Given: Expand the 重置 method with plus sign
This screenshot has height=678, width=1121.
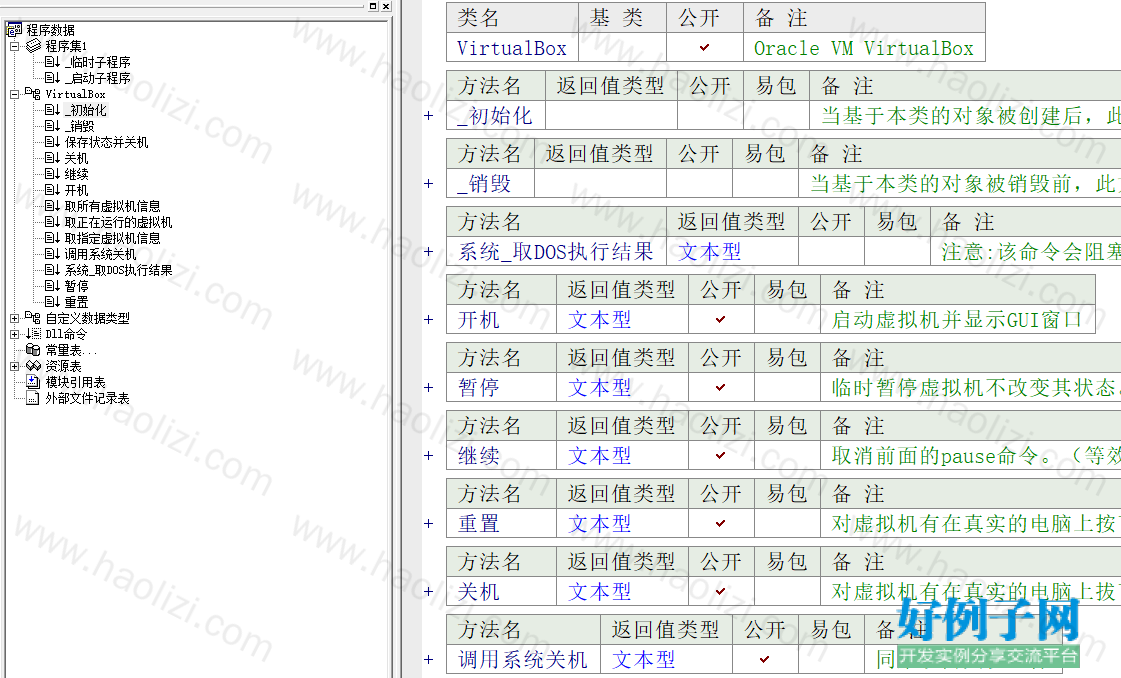Looking at the screenshot, I should click(x=429, y=524).
